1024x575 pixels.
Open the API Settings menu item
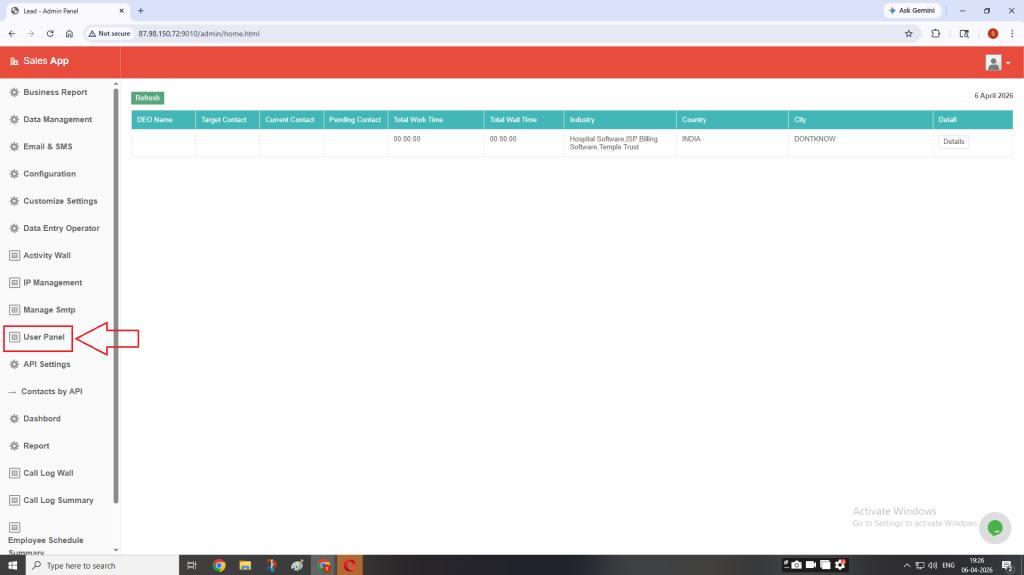(x=46, y=364)
